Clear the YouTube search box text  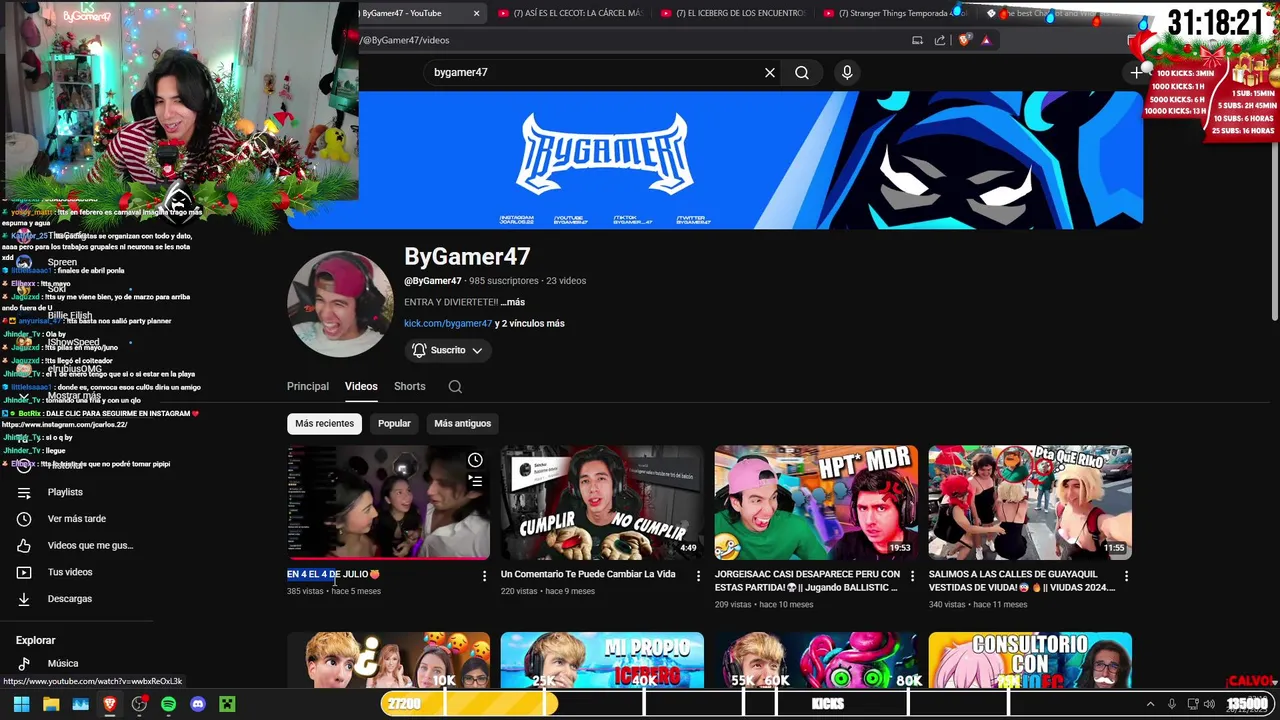[x=770, y=72]
